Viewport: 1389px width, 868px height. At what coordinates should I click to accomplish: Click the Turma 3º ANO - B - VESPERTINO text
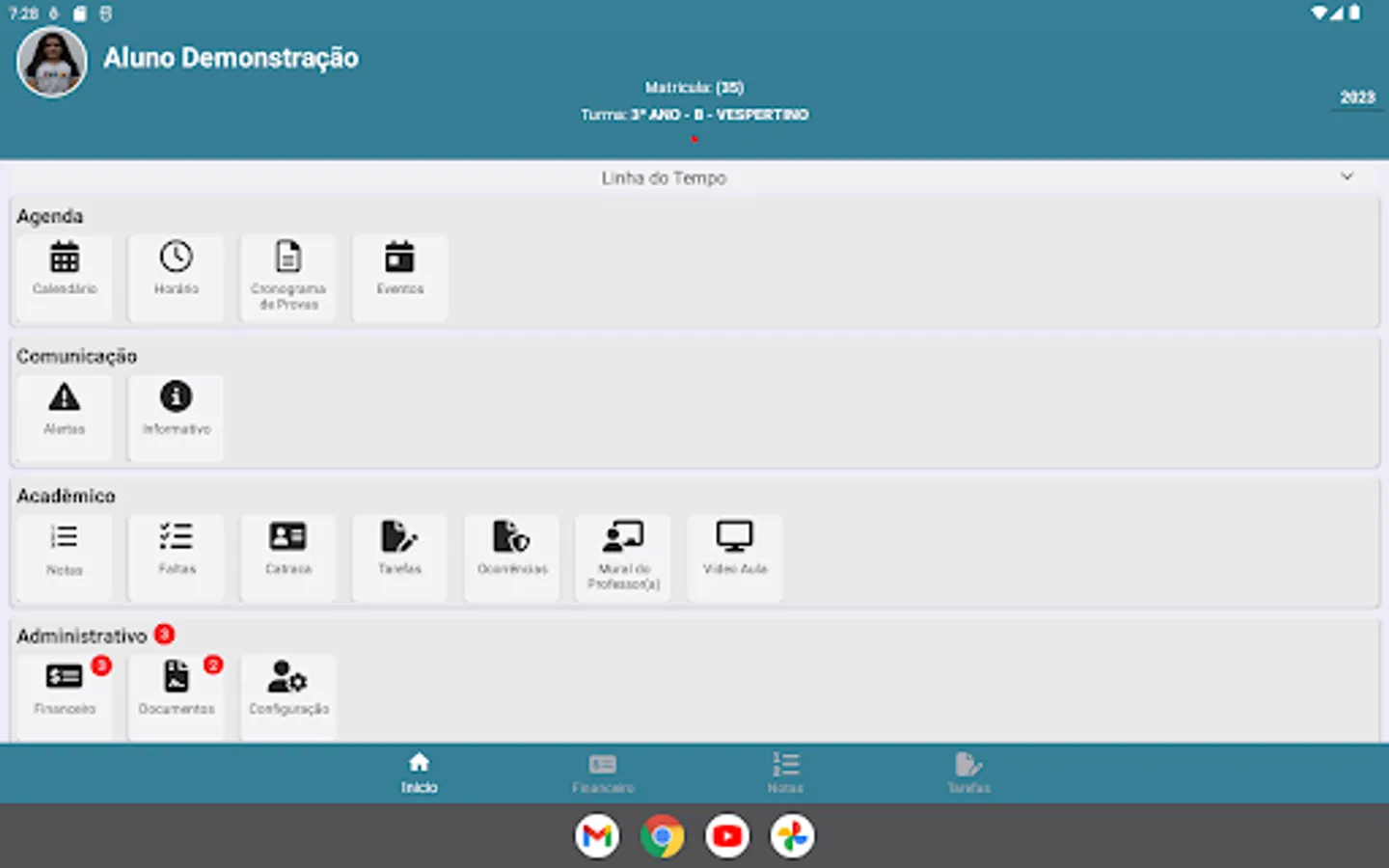[694, 115]
